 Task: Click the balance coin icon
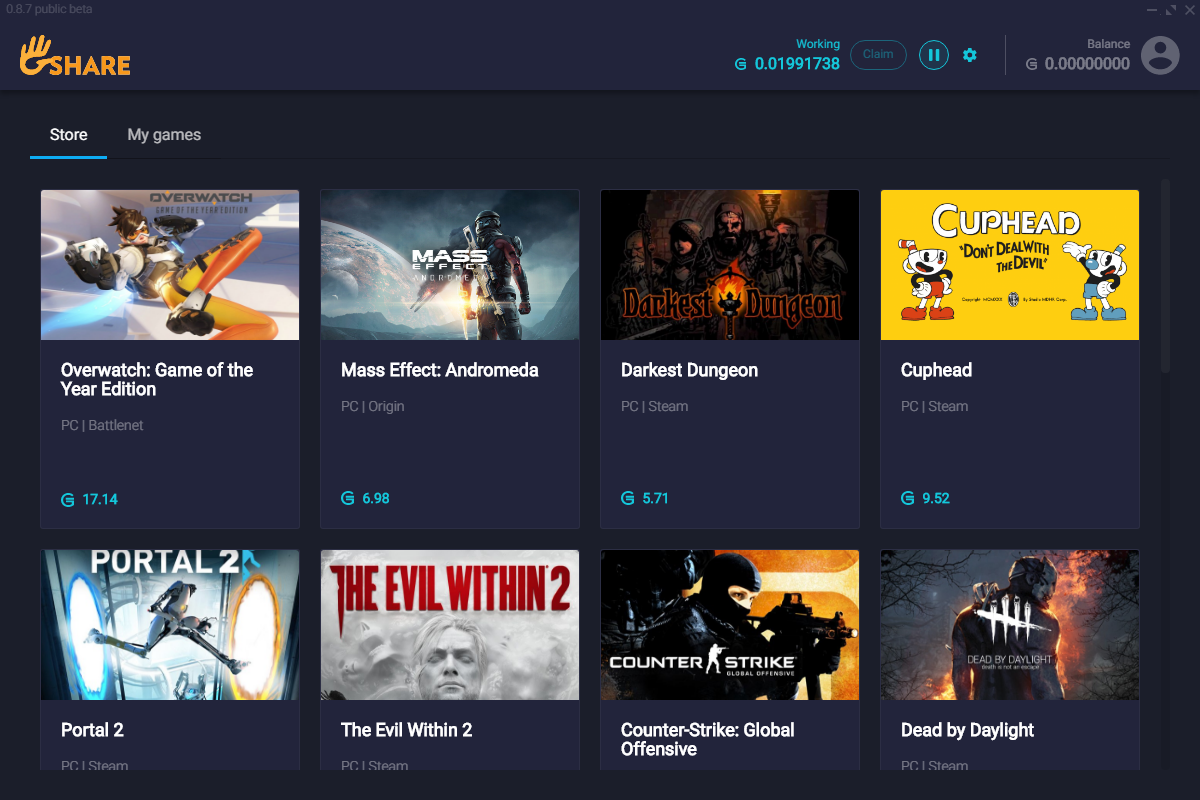pos(1031,64)
